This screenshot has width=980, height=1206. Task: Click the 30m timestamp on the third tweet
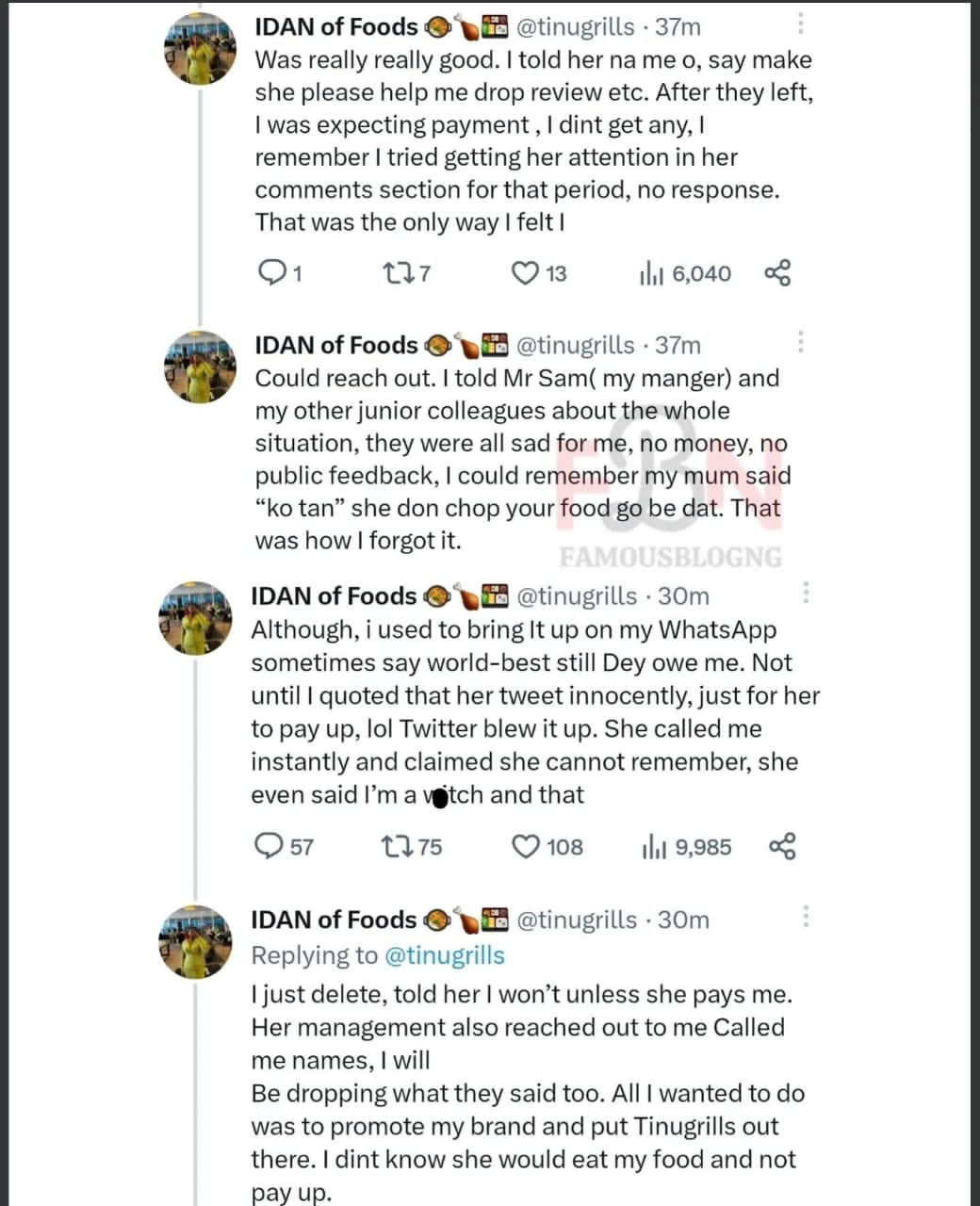683,595
